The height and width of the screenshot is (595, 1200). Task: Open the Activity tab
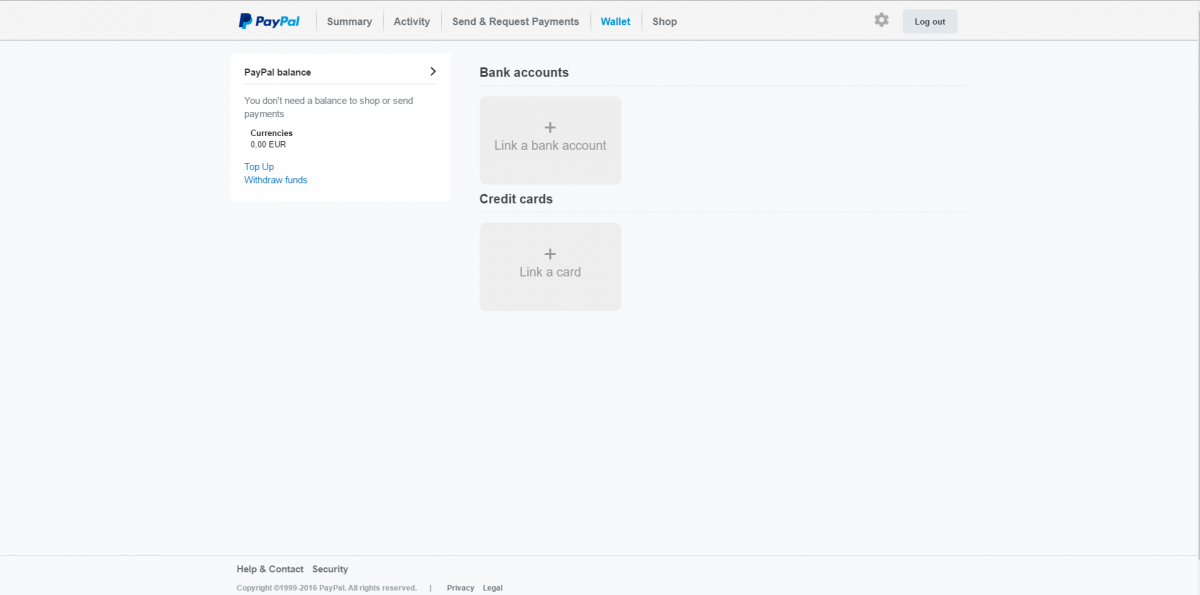click(x=412, y=21)
